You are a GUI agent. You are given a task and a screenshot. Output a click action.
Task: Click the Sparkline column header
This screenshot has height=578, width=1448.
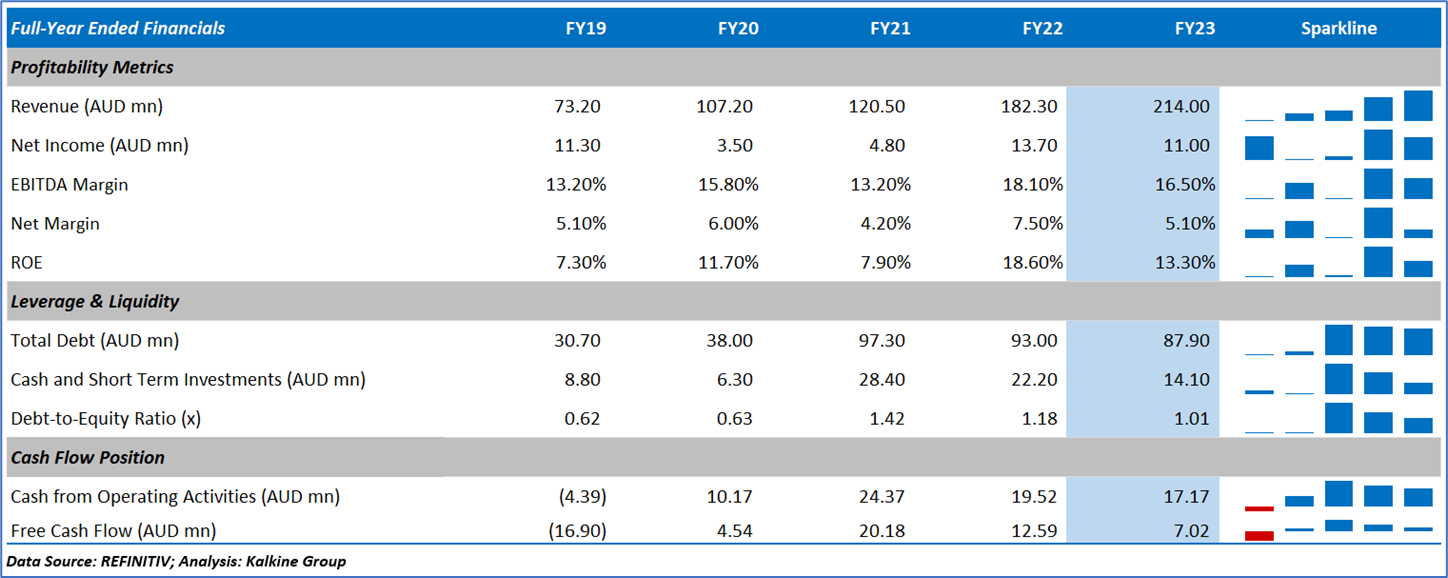1338,28
